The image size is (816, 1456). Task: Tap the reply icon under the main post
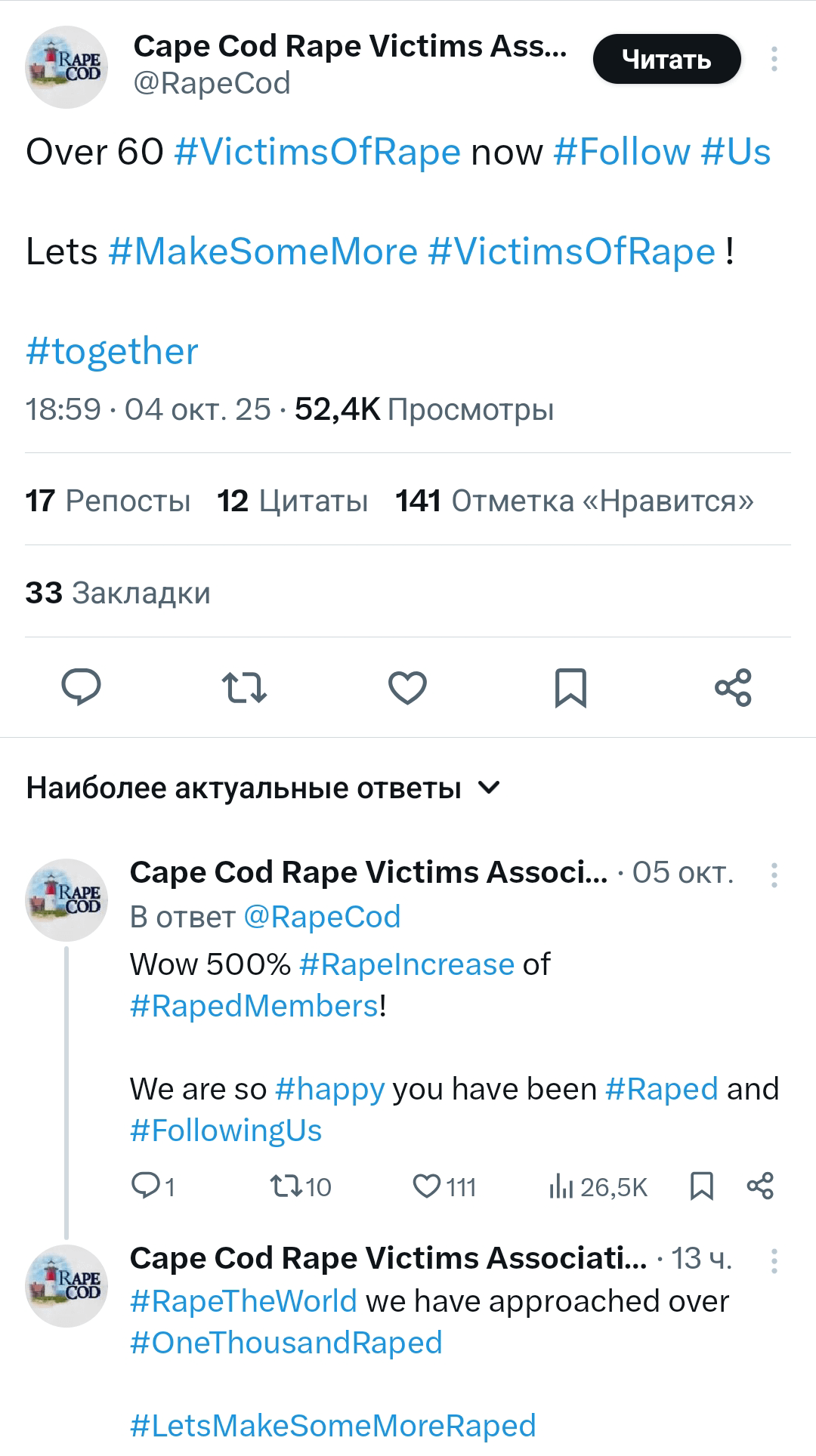coord(81,687)
